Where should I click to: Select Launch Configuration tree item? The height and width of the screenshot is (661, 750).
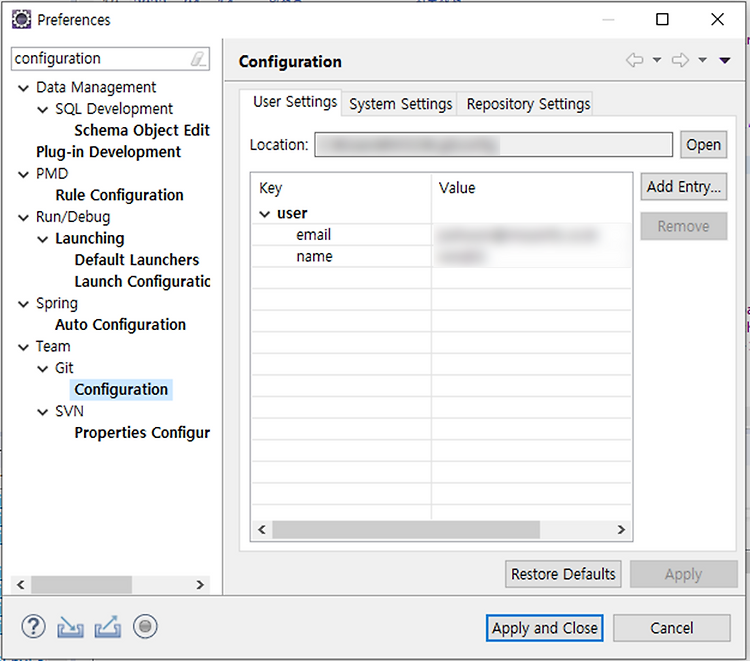[142, 282]
